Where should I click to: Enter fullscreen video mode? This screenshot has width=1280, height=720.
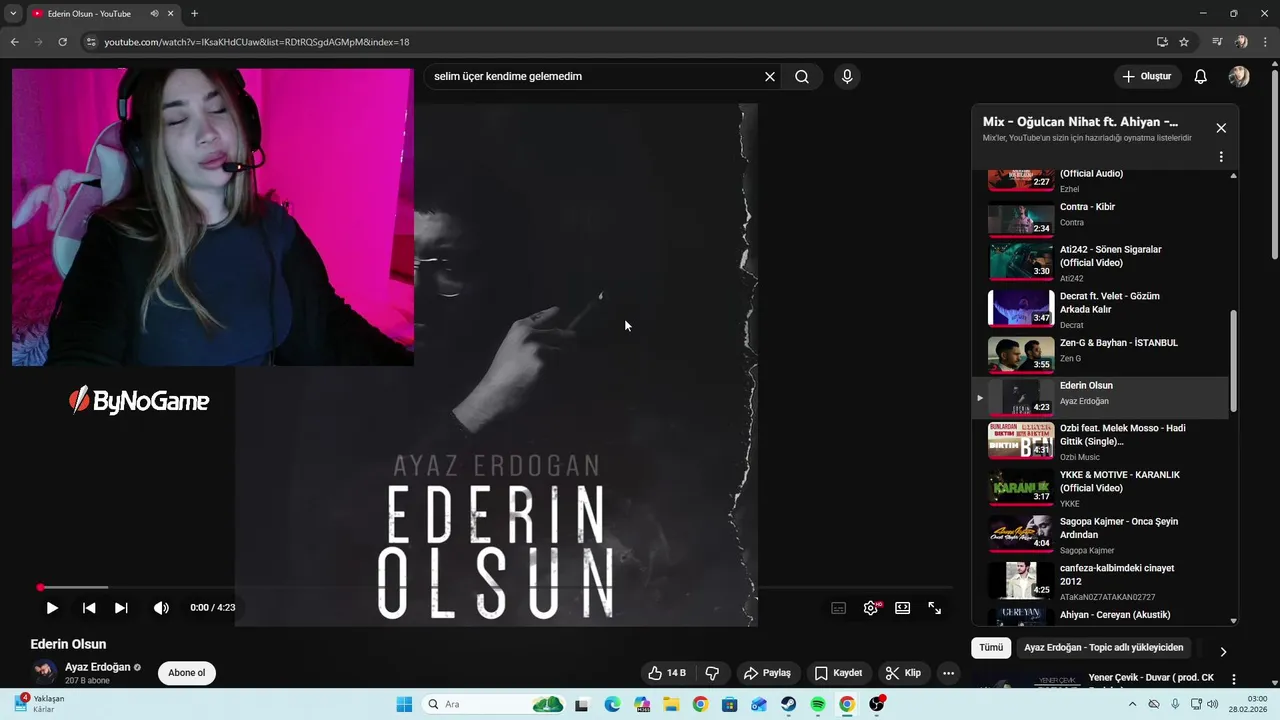coord(935,608)
